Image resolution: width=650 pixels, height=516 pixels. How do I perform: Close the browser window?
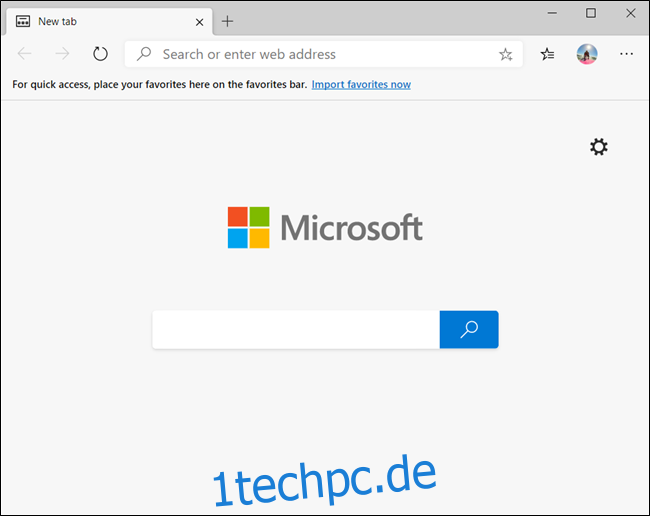pos(631,13)
